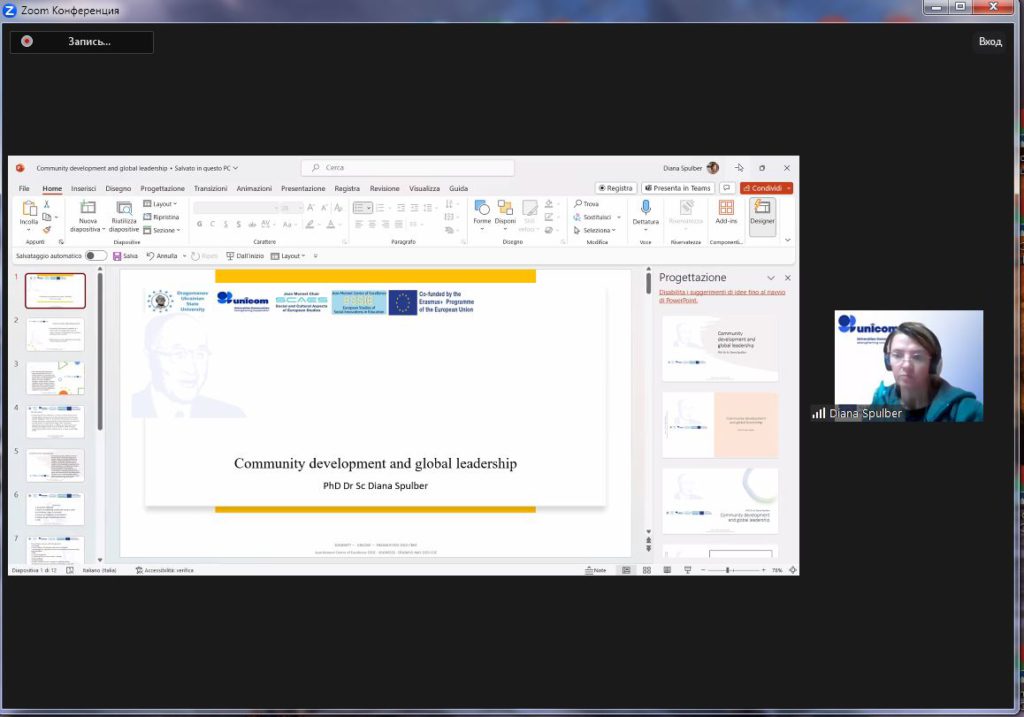Toggle the Salvataggio automatico switch
The image size is (1024, 717).
coord(96,256)
